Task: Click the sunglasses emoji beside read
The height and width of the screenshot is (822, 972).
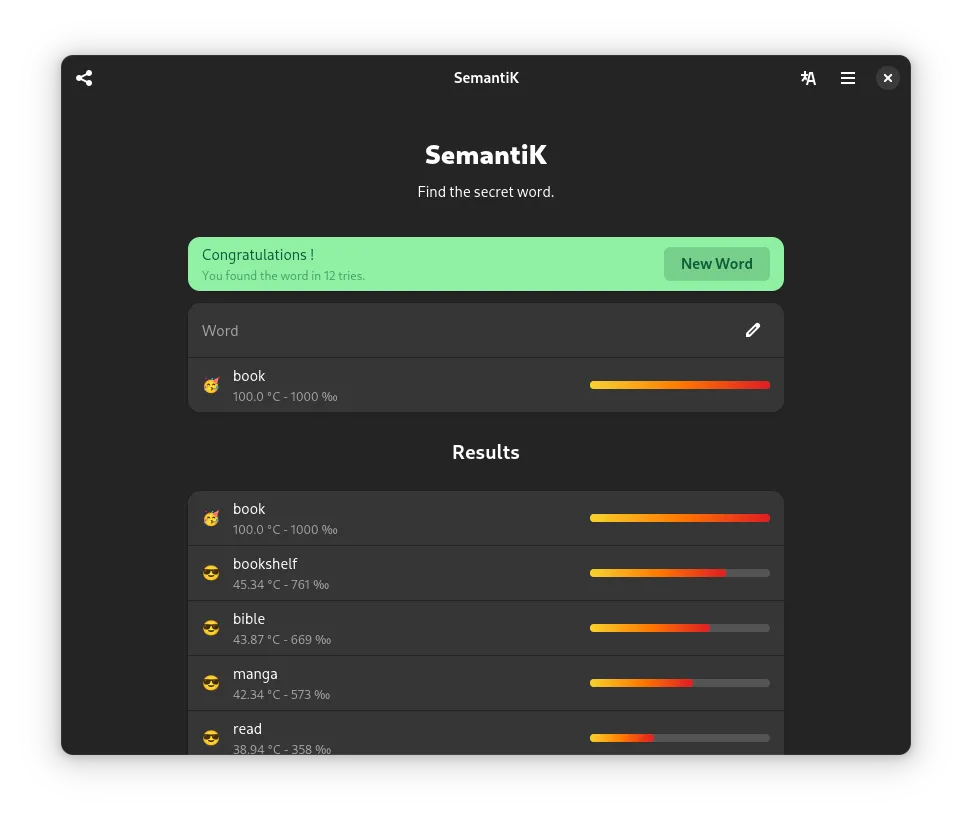Action: 211,738
